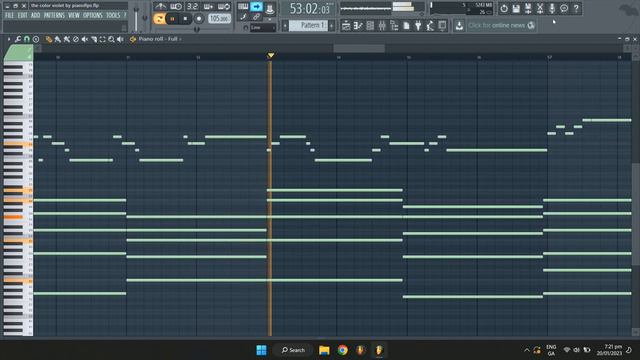Image resolution: width=640 pixels, height=360 pixels.
Task: Toggle loop recording button
Action: coord(224,7)
